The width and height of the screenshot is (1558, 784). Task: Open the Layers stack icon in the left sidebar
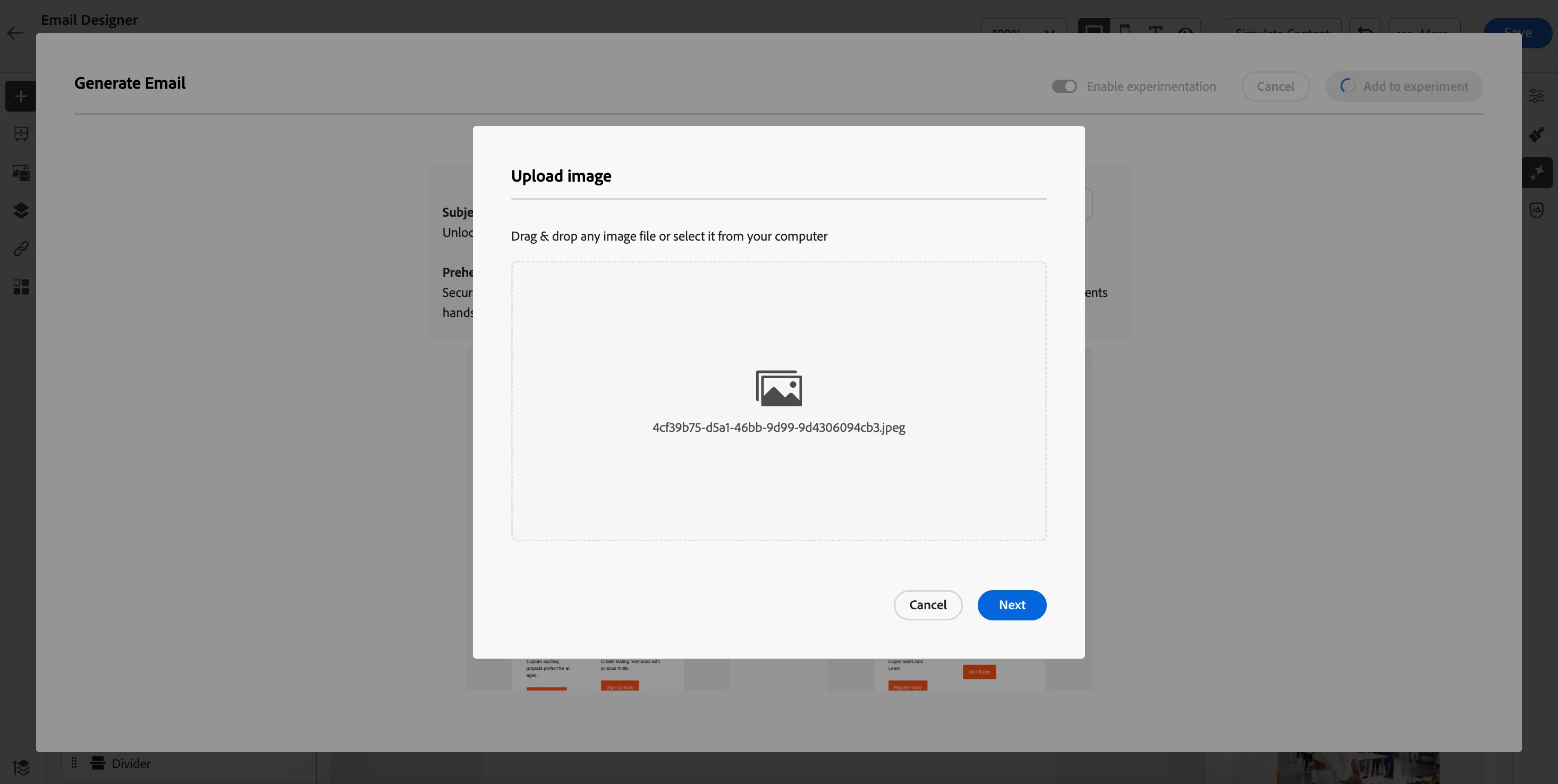pyautogui.click(x=21, y=210)
